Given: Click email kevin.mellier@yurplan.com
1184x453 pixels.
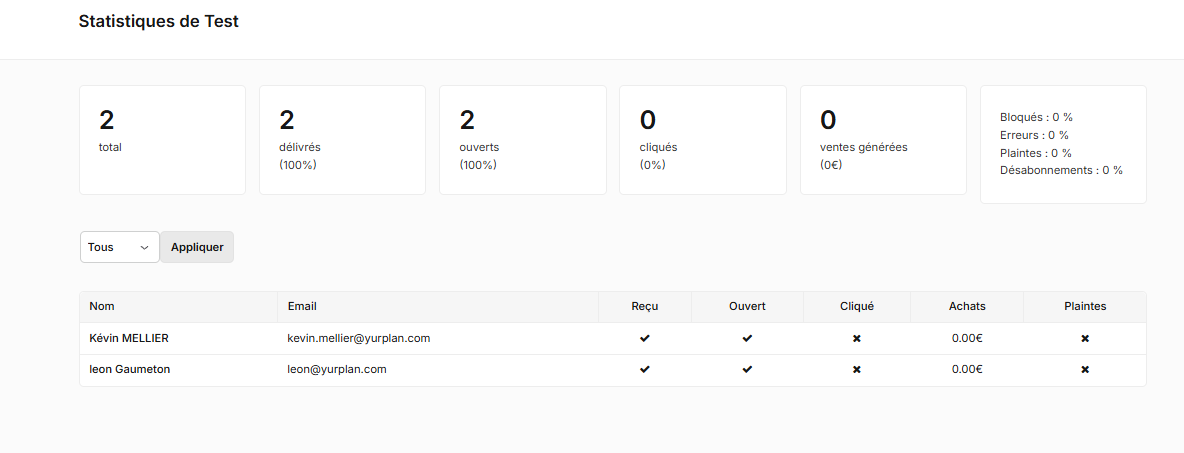Looking at the screenshot, I should pos(359,338).
